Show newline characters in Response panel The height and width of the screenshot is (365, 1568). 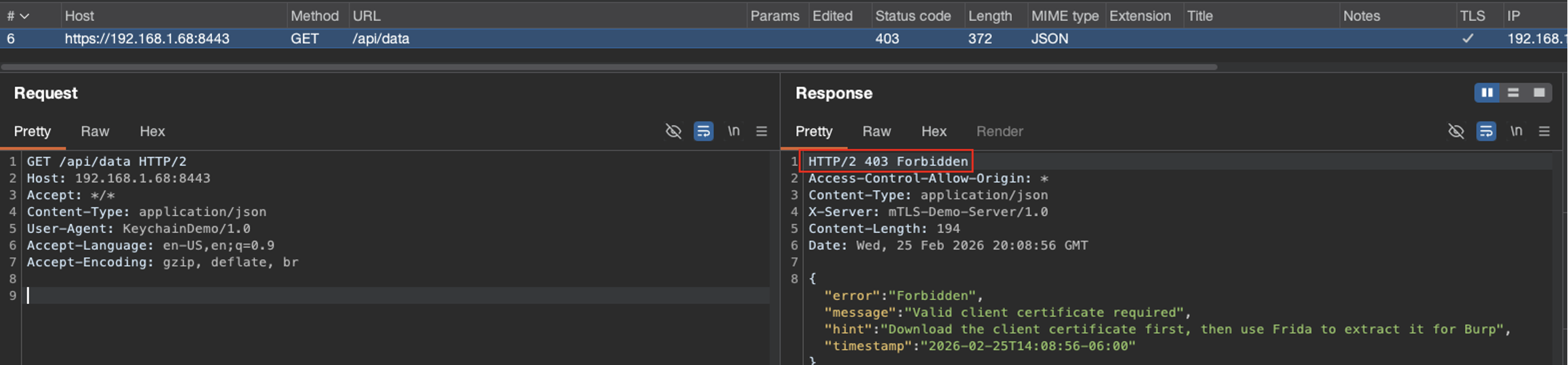[x=1516, y=131]
